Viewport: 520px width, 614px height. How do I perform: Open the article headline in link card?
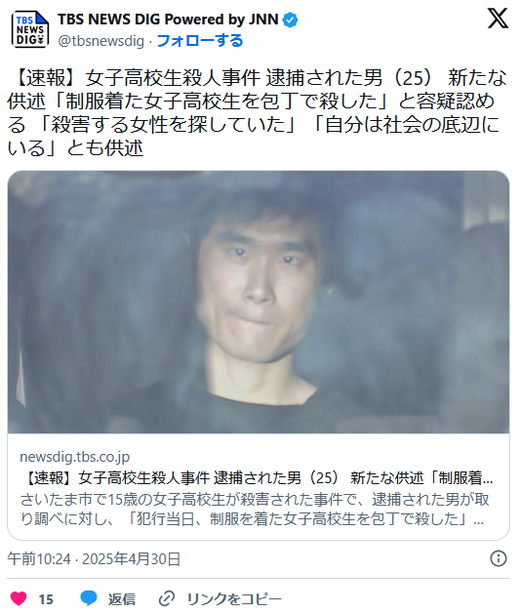tap(257, 478)
